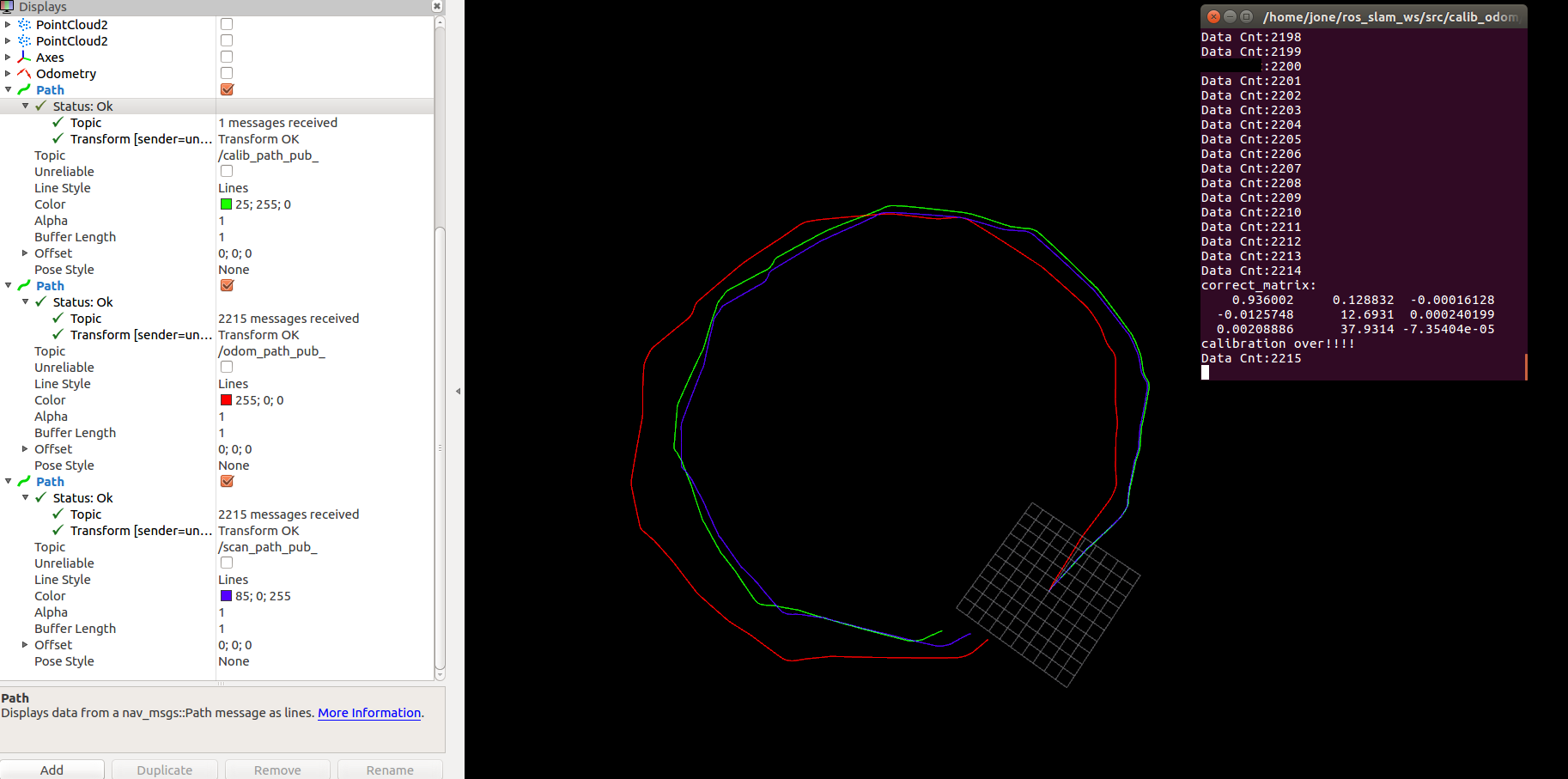
Task: Open Pose Style dropdown for scan_path Path
Action: 325,661
